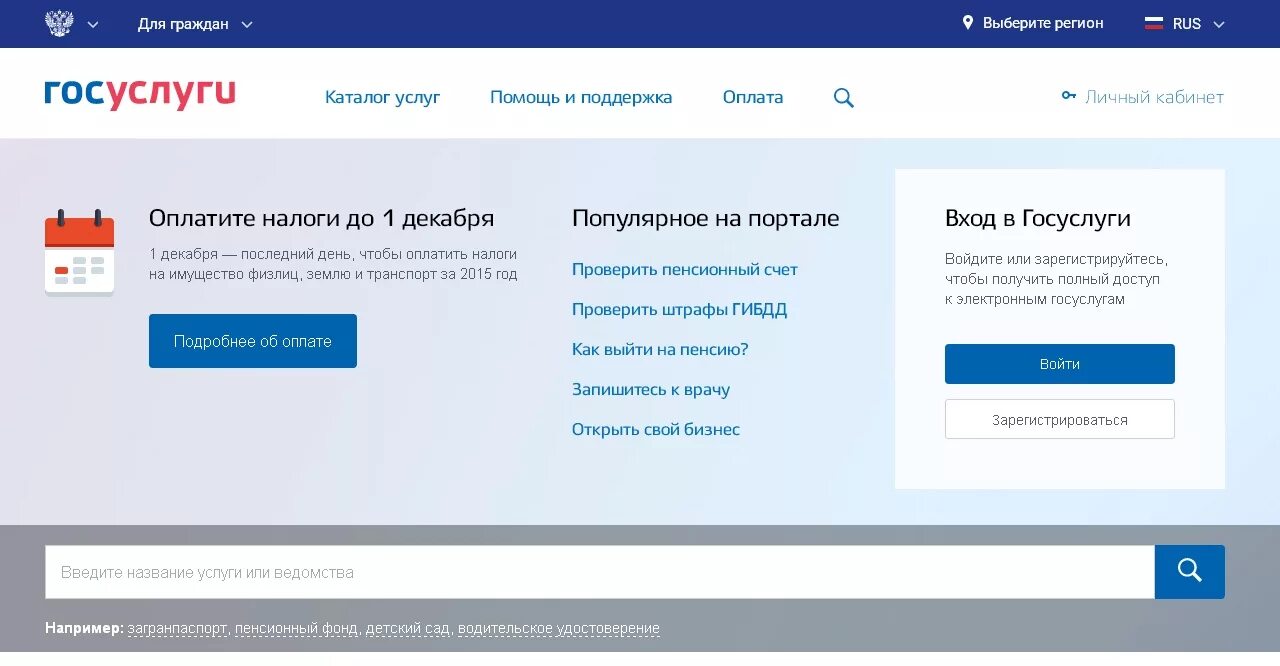Open 'Проверить пенсионный счет' link

[685, 269]
